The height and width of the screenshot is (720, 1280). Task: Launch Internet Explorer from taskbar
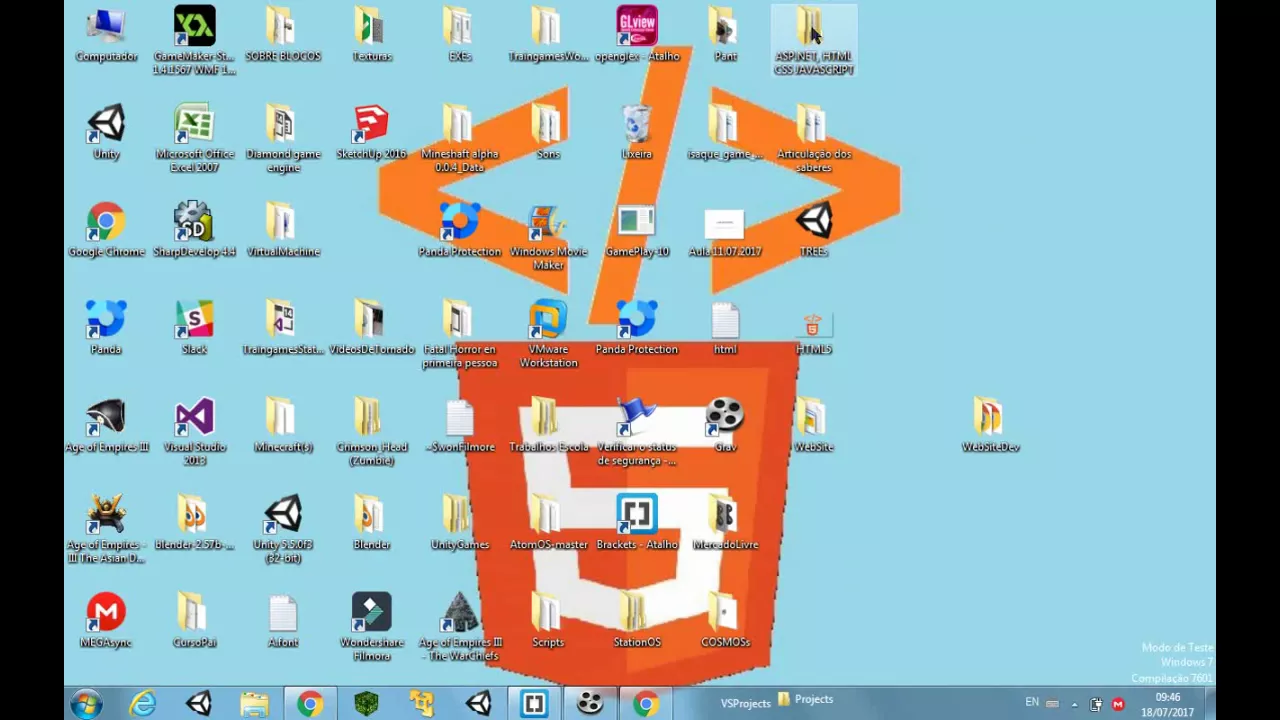[x=143, y=704]
